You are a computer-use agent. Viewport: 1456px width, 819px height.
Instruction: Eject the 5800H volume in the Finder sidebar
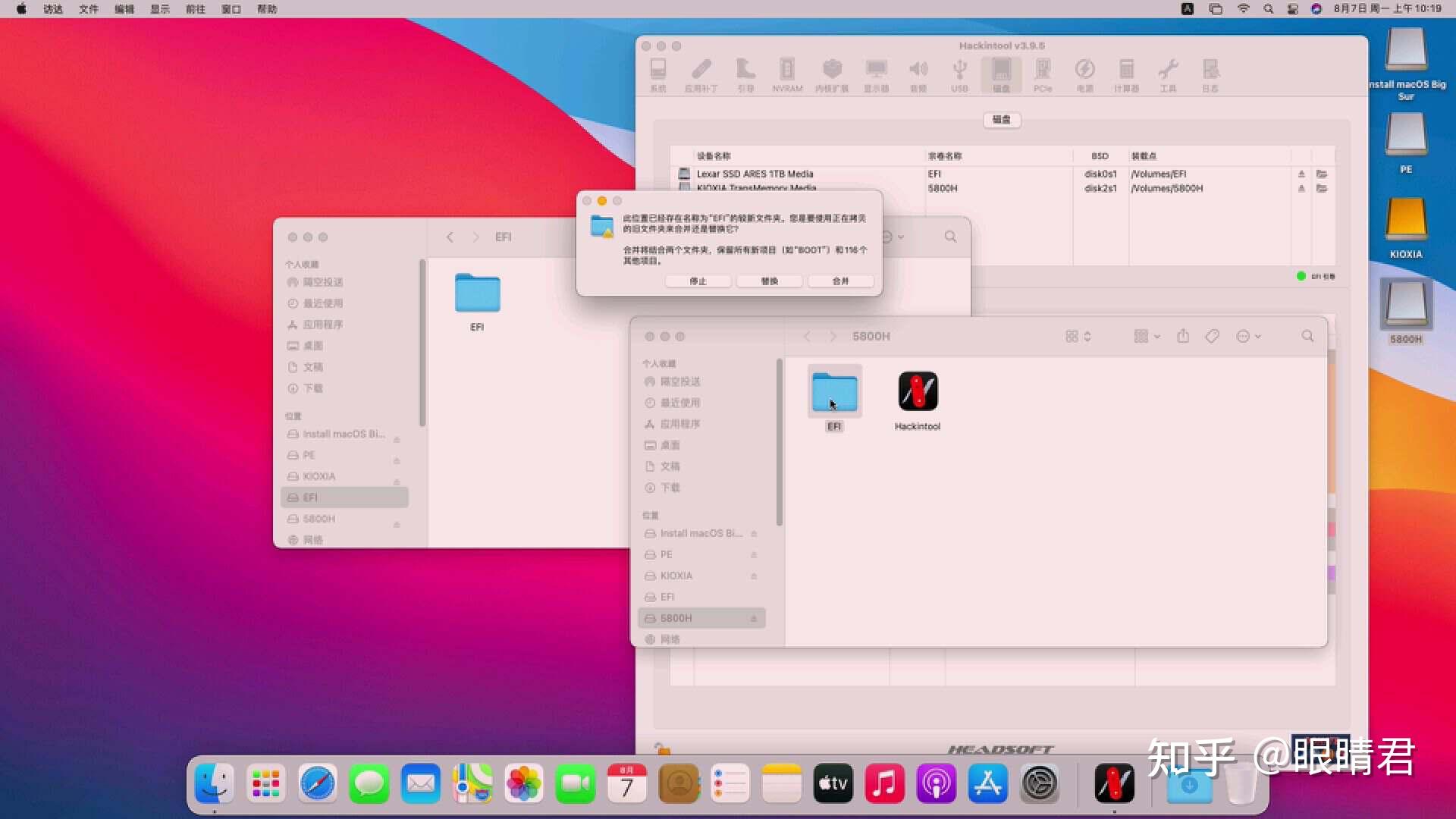pyautogui.click(x=754, y=618)
